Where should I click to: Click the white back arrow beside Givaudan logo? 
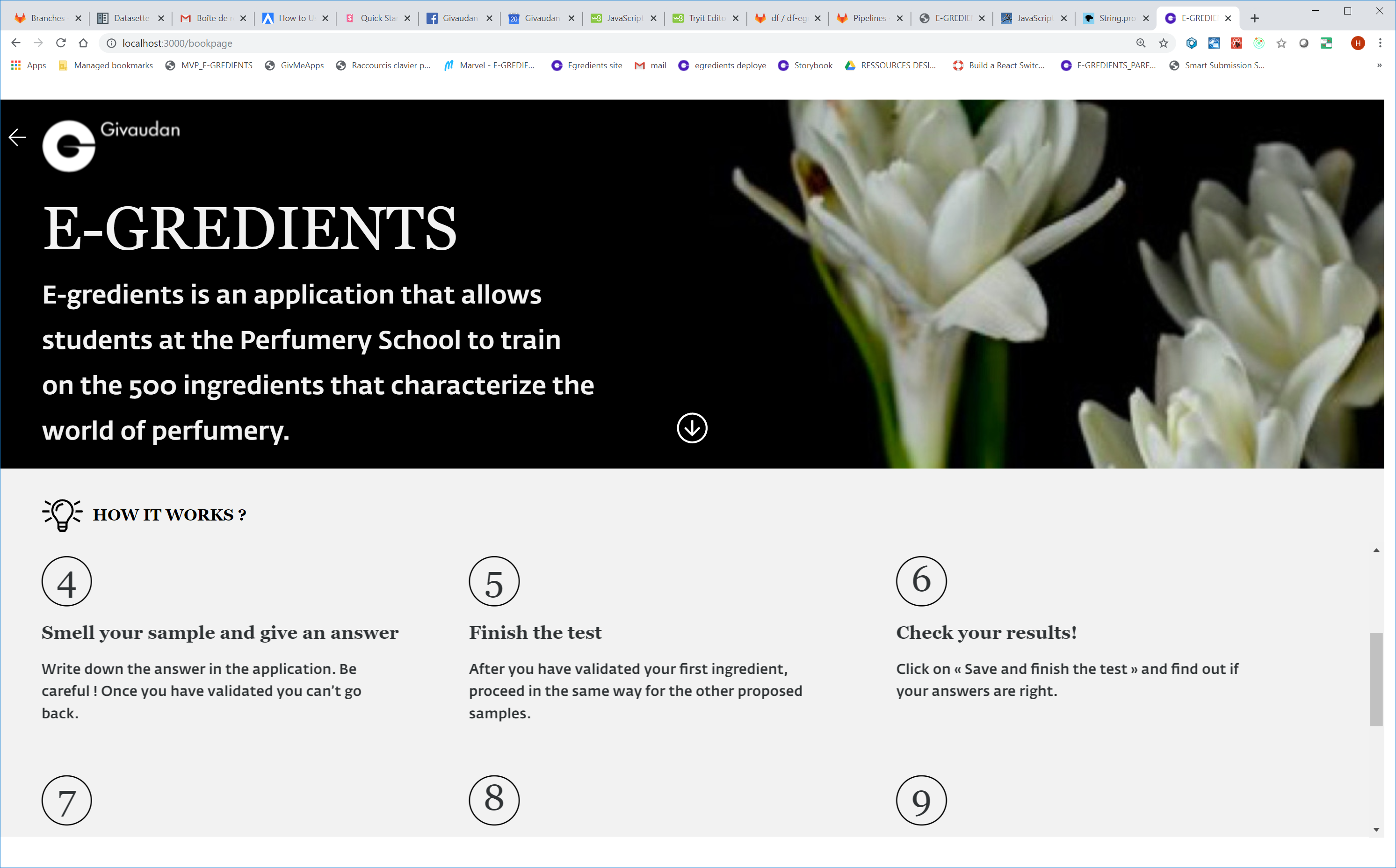tap(17, 137)
